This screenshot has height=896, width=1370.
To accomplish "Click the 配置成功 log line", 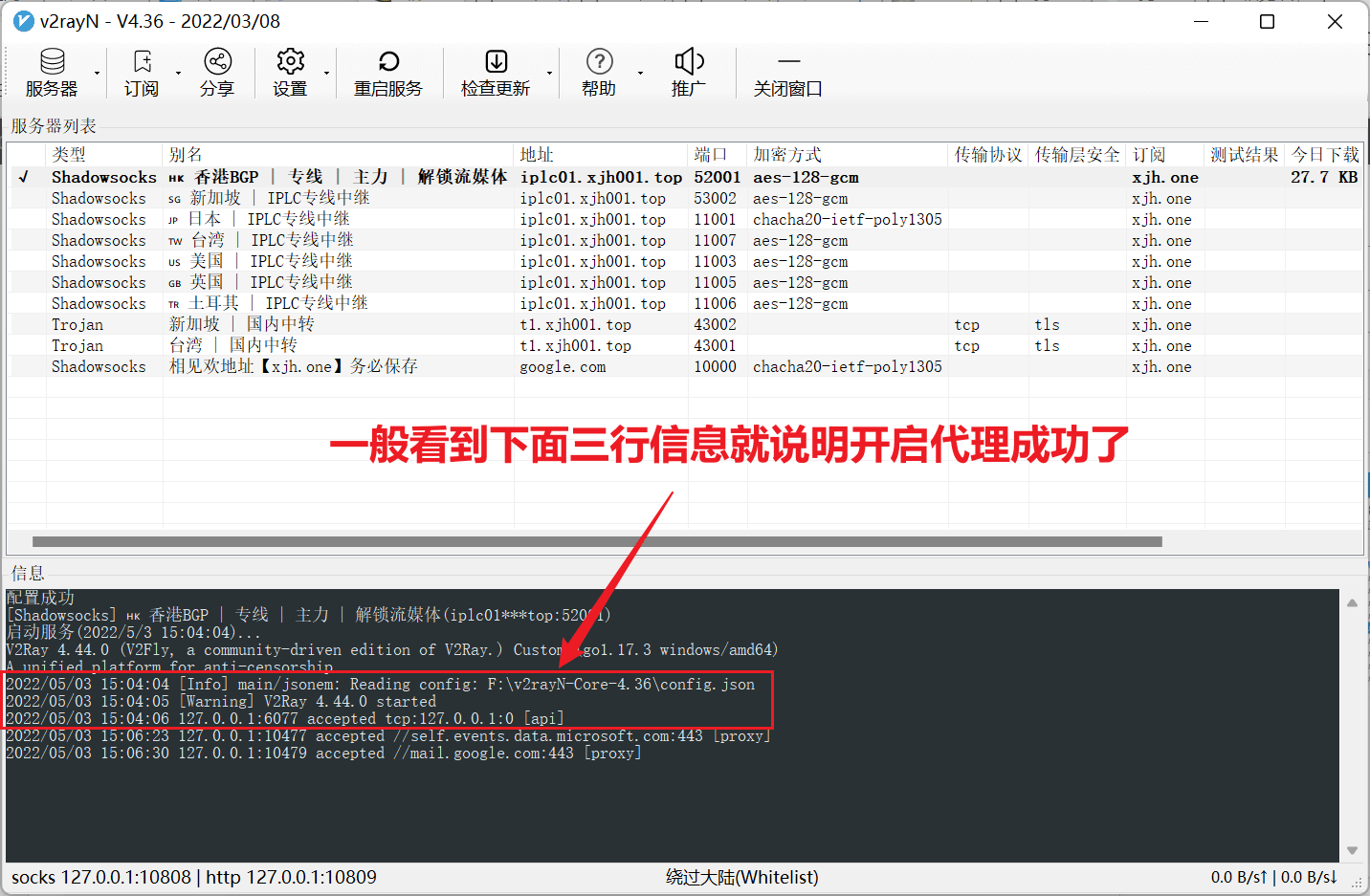I will 40,598.
